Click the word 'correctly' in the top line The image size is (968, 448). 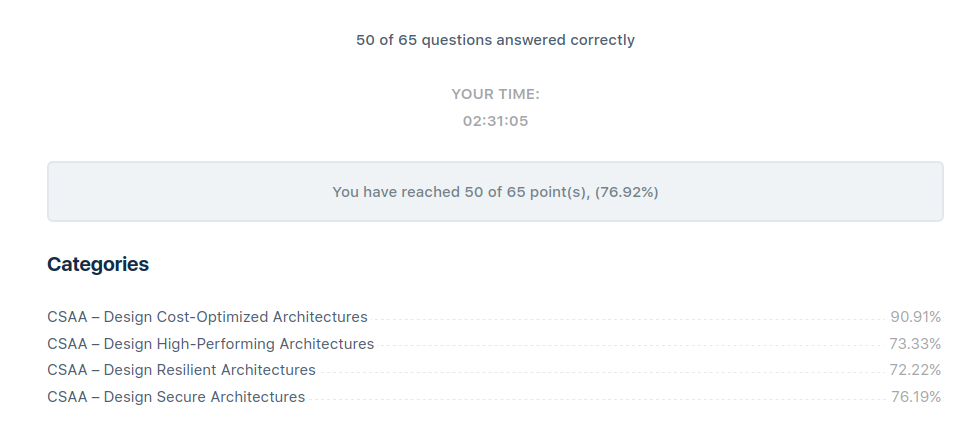point(603,40)
